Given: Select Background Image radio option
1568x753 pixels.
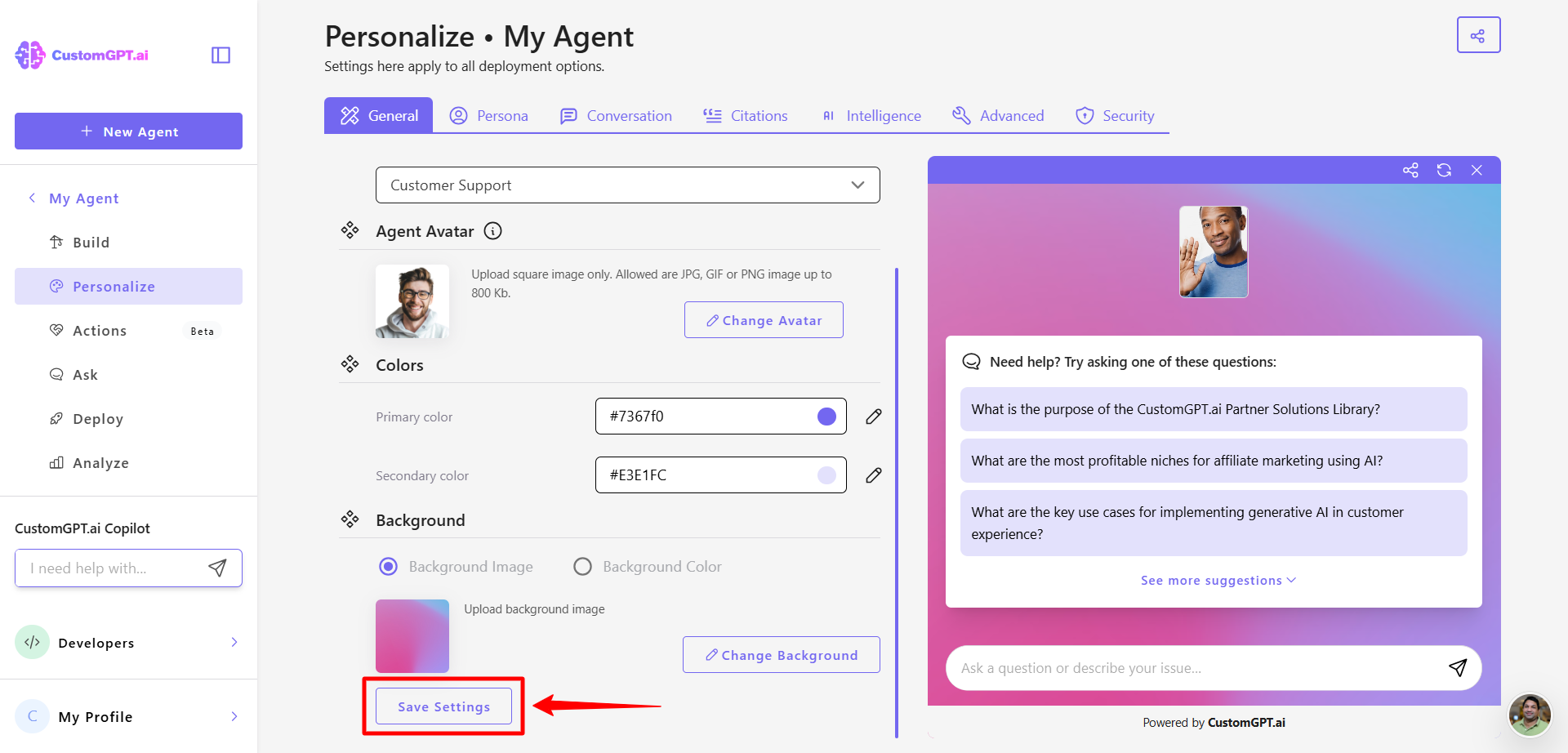Looking at the screenshot, I should (389, 567).
